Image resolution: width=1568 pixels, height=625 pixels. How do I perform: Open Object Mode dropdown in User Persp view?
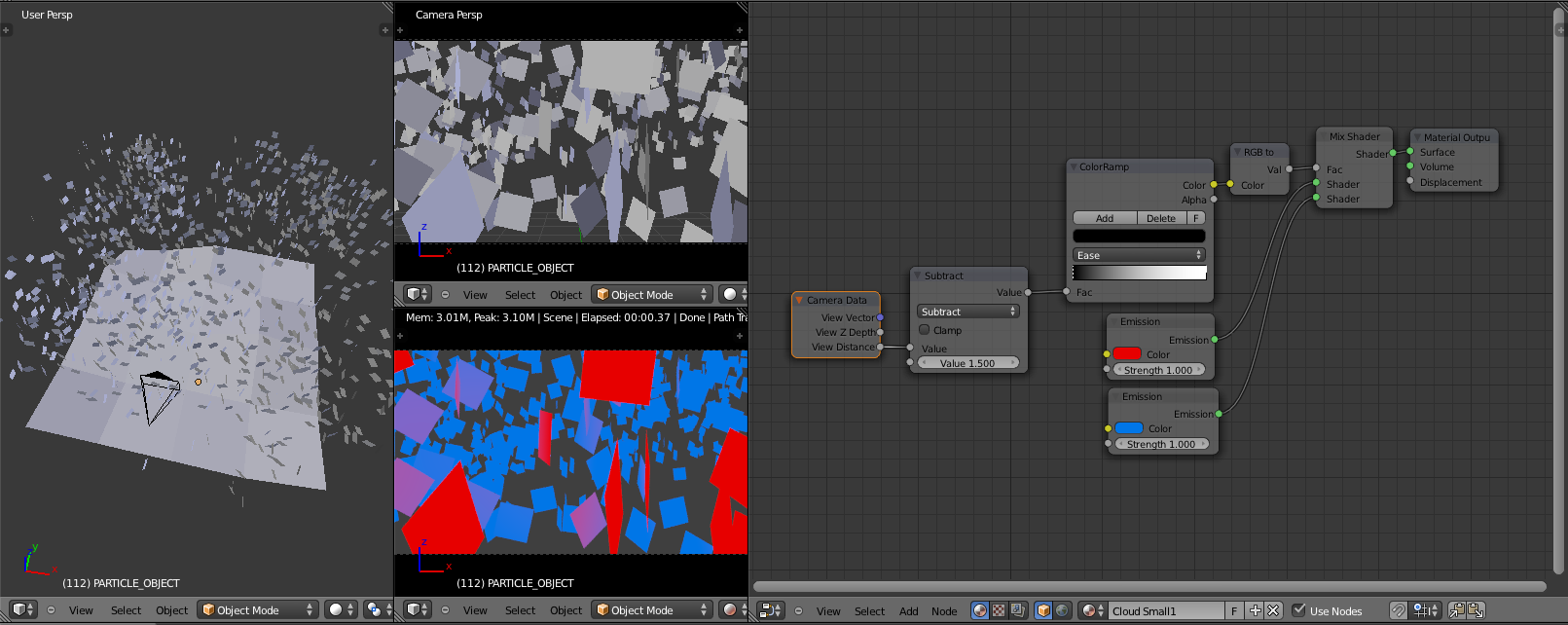coord(258,609)
